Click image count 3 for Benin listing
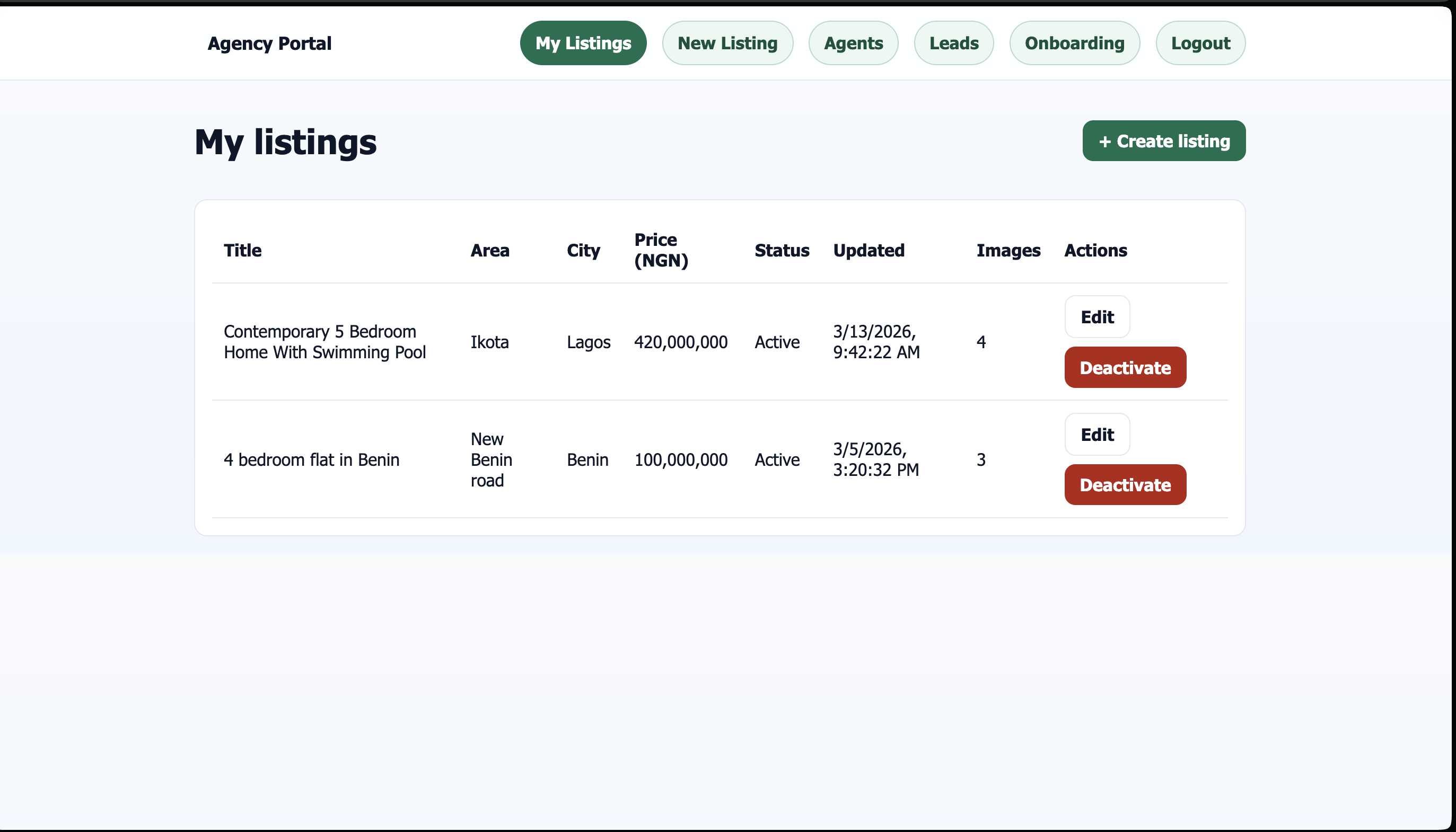The width and height of the screenshot is (1456, 832). [x=981, y=459]
